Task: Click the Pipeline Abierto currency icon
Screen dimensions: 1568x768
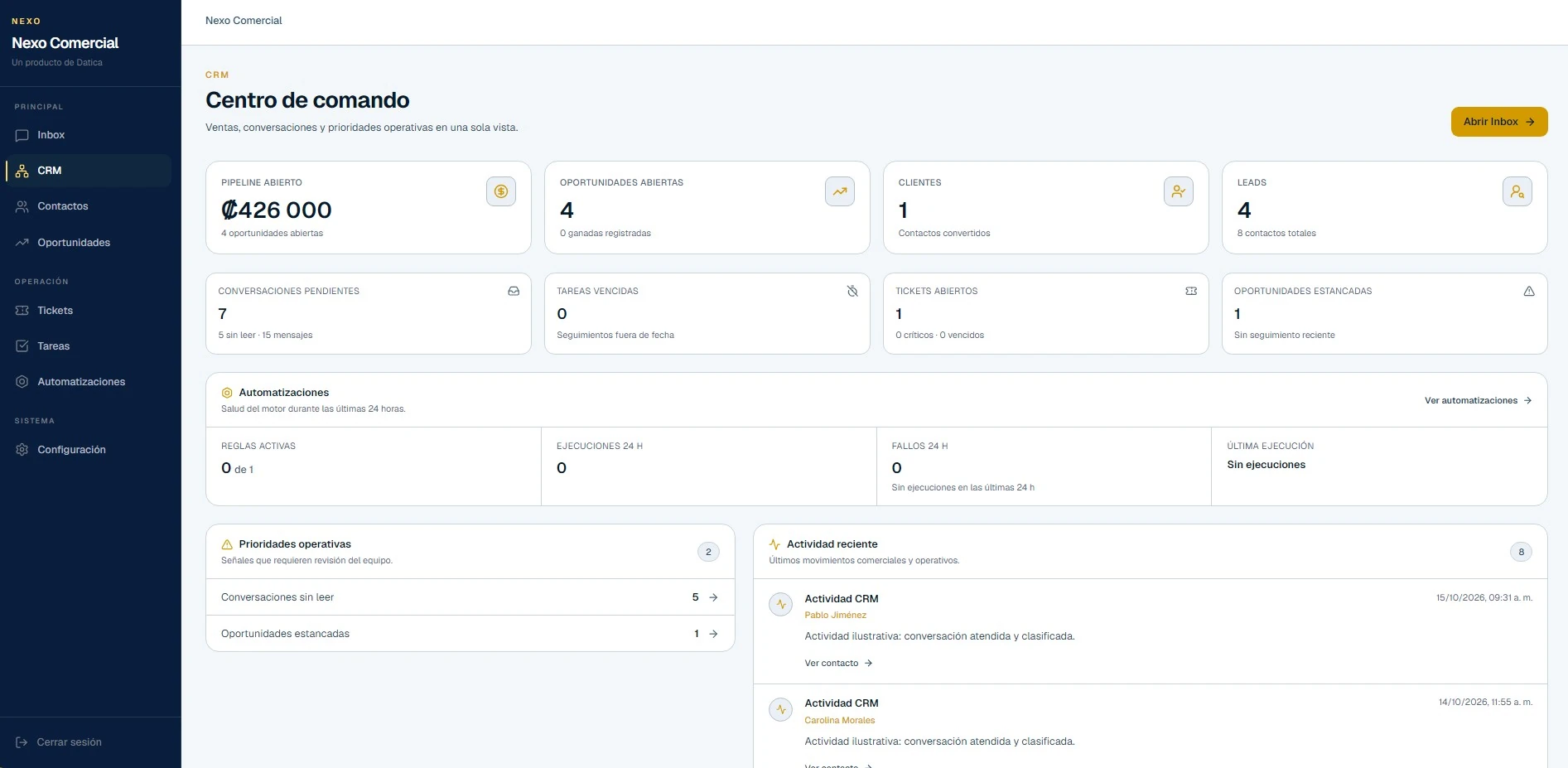Action: (501, 191)
